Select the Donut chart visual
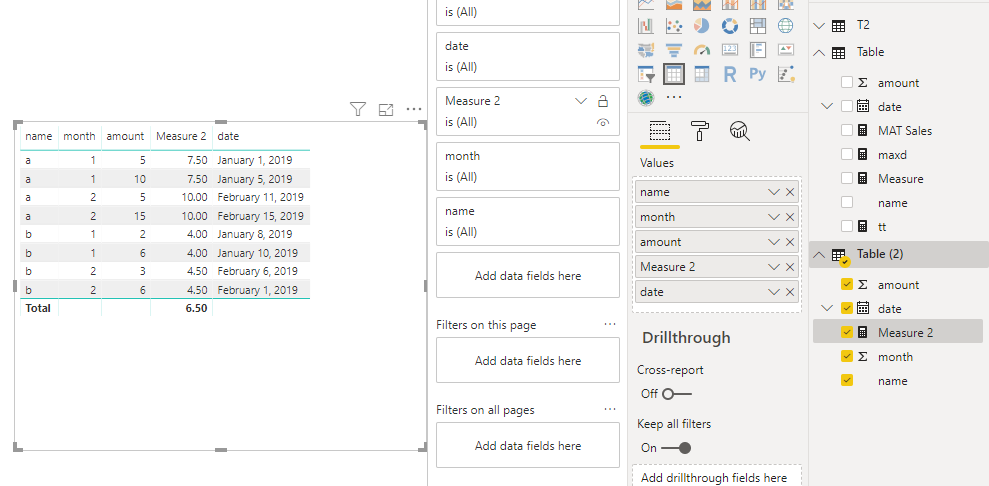 click(x=730, y=26)
